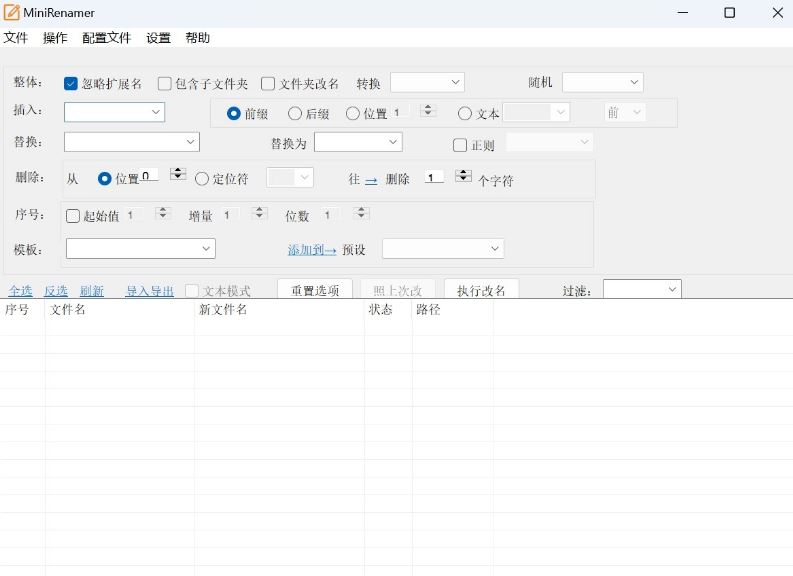Viewport: 793px width, 576px height.
Task: Click the delete 位置 number stepper
Action: pos(178,174)
